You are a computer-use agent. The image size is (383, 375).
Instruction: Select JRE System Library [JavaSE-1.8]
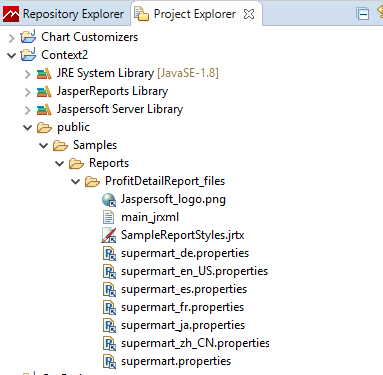[x=138, y=73]
